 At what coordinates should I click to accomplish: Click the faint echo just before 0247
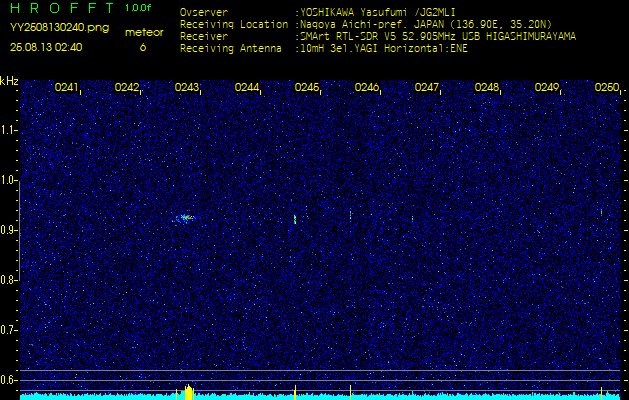click(x=412, y=219)
